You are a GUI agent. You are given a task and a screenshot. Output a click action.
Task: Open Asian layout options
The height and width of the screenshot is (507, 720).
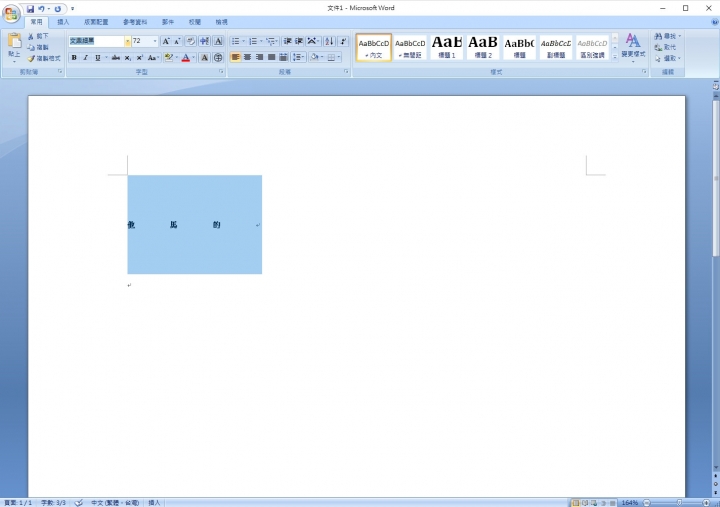click(x=312, y=41)
